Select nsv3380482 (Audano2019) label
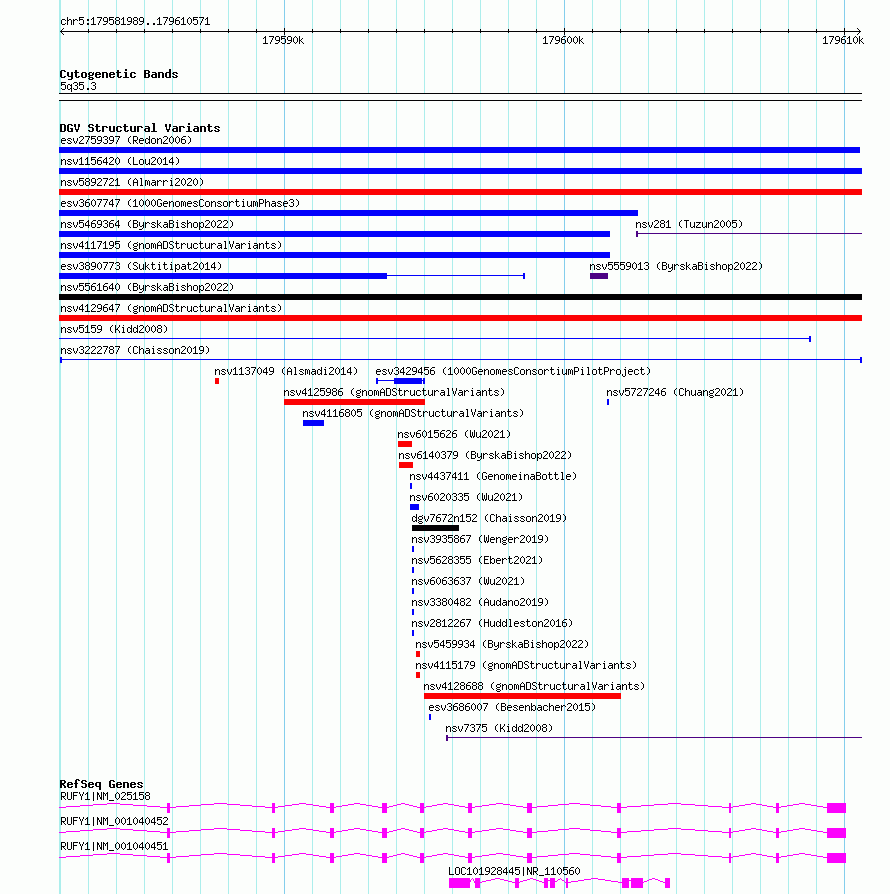 480,603
